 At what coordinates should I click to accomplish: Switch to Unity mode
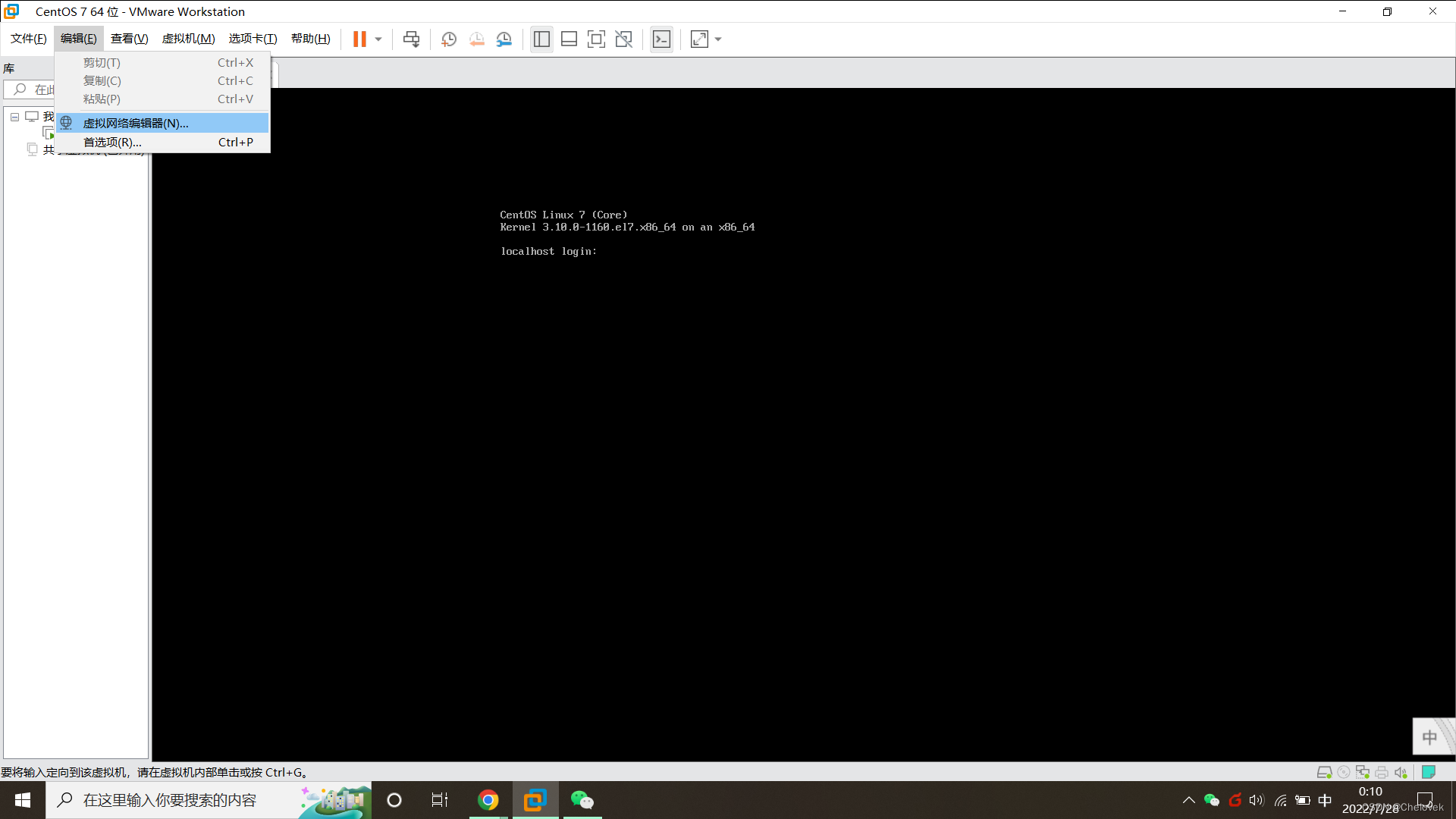623,39
